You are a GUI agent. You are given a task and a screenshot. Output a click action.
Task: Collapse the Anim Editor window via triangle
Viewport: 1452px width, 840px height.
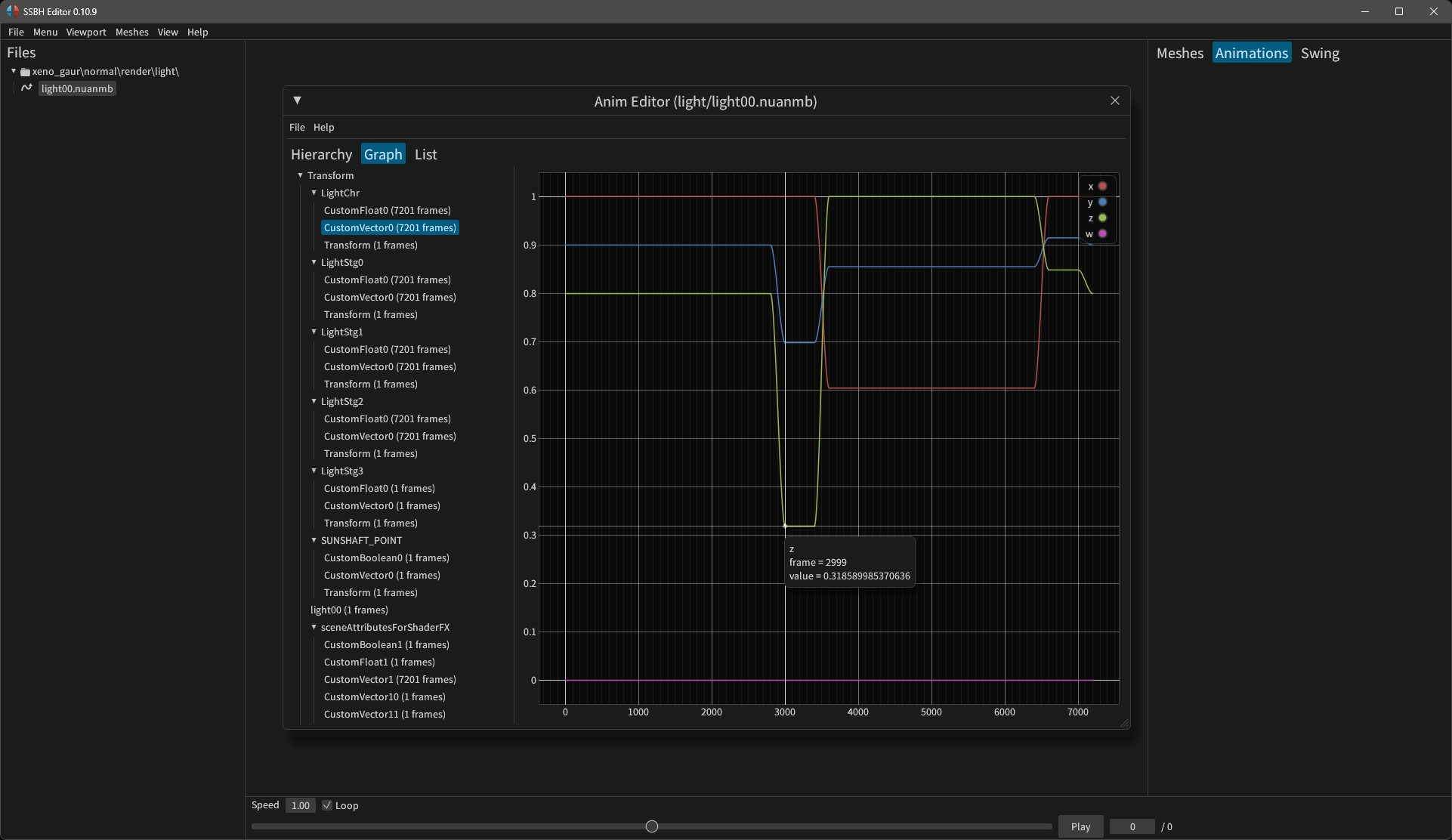[297, 100]
